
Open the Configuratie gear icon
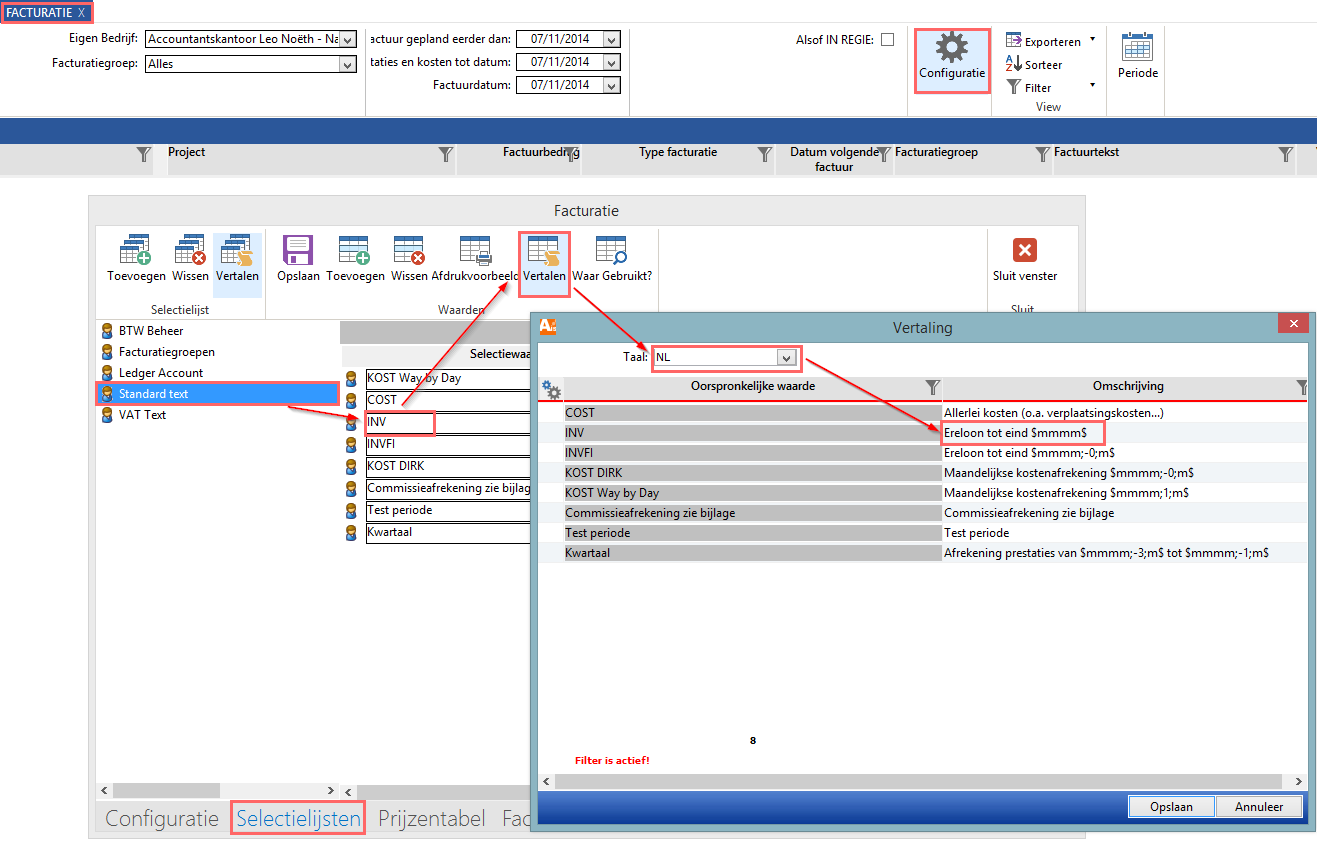pos(951,49)
